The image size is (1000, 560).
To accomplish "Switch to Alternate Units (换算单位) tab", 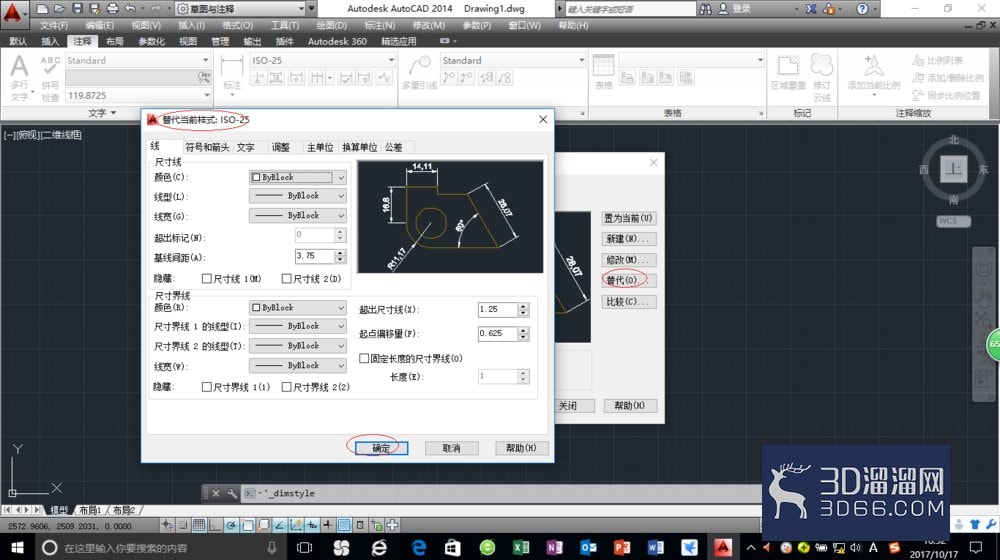I will pyautogui.click(x=360, y=147).
